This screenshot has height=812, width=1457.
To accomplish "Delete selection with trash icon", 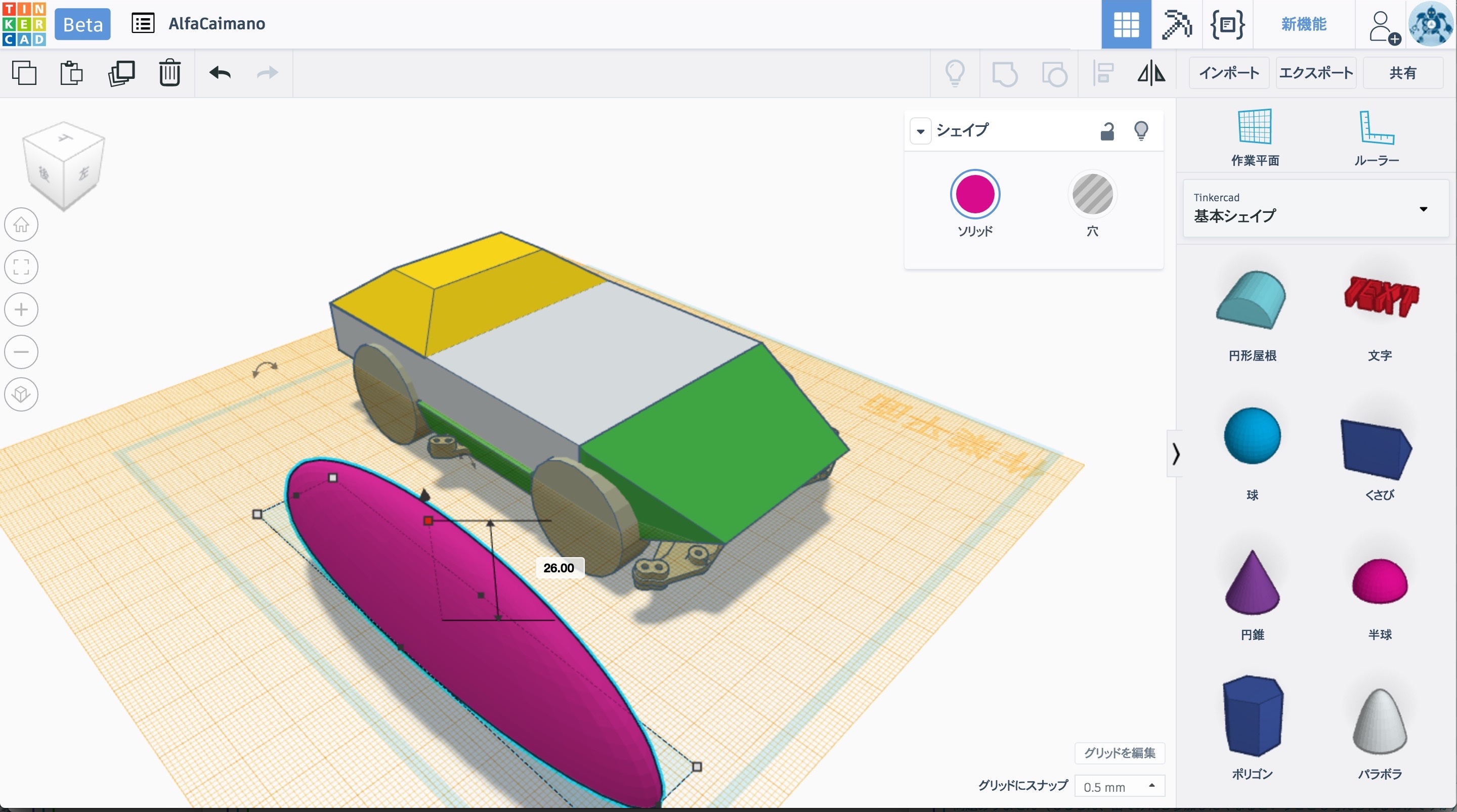I will (169, 73).
